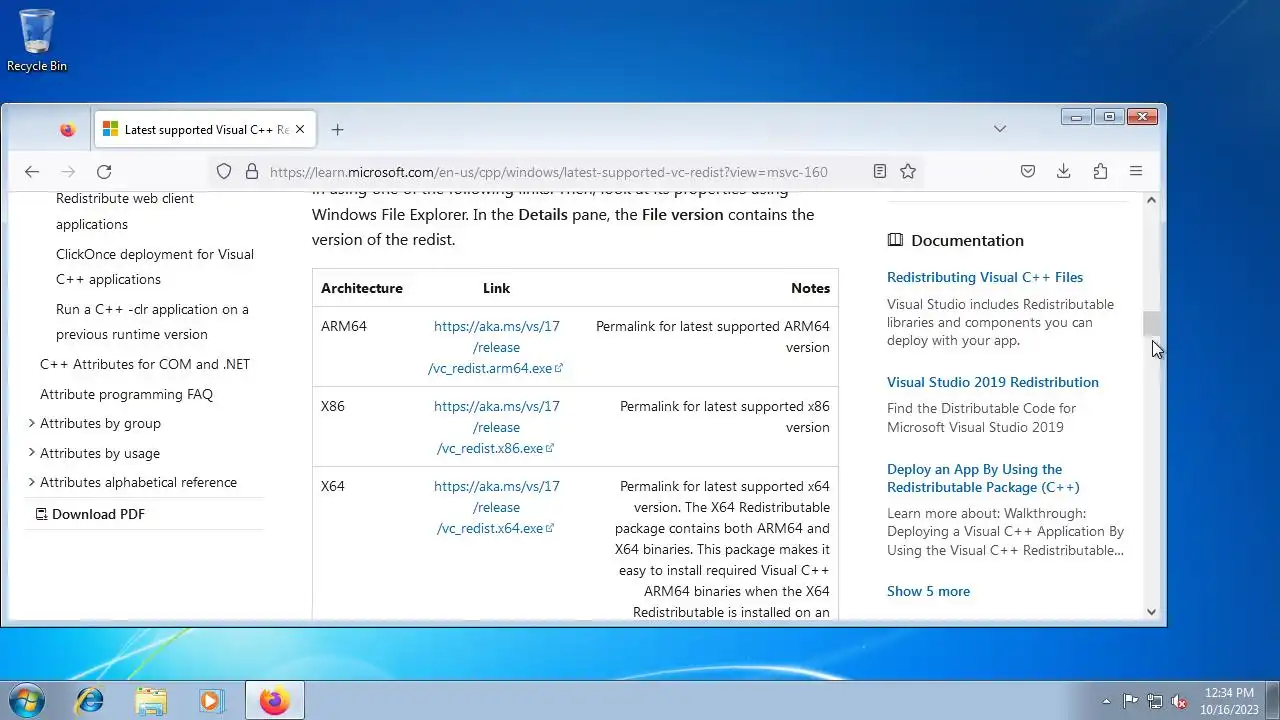Open the List all tabs dropdown

[x=999, y=129]
